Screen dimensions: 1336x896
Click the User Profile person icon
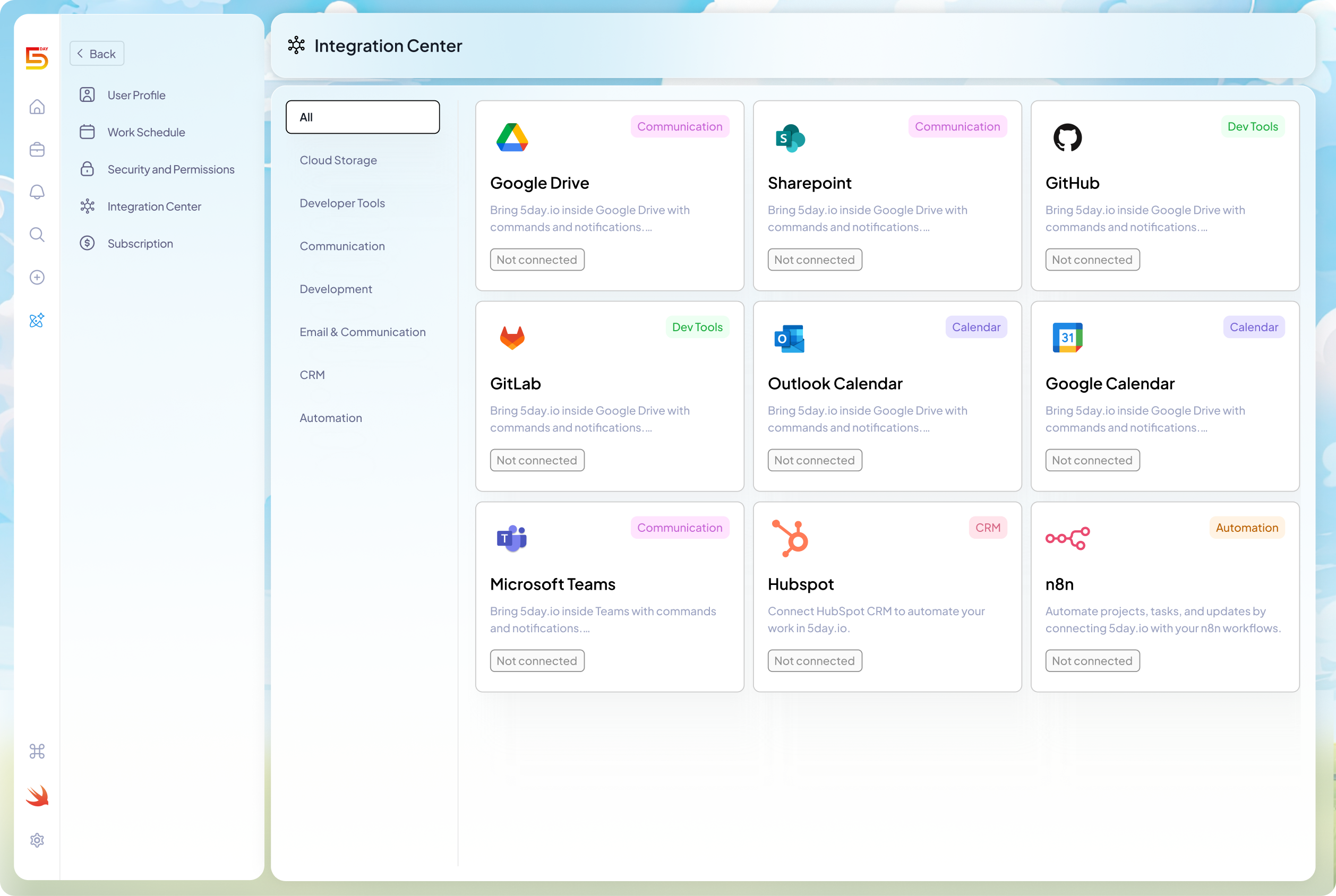click(x=87, y=95)
